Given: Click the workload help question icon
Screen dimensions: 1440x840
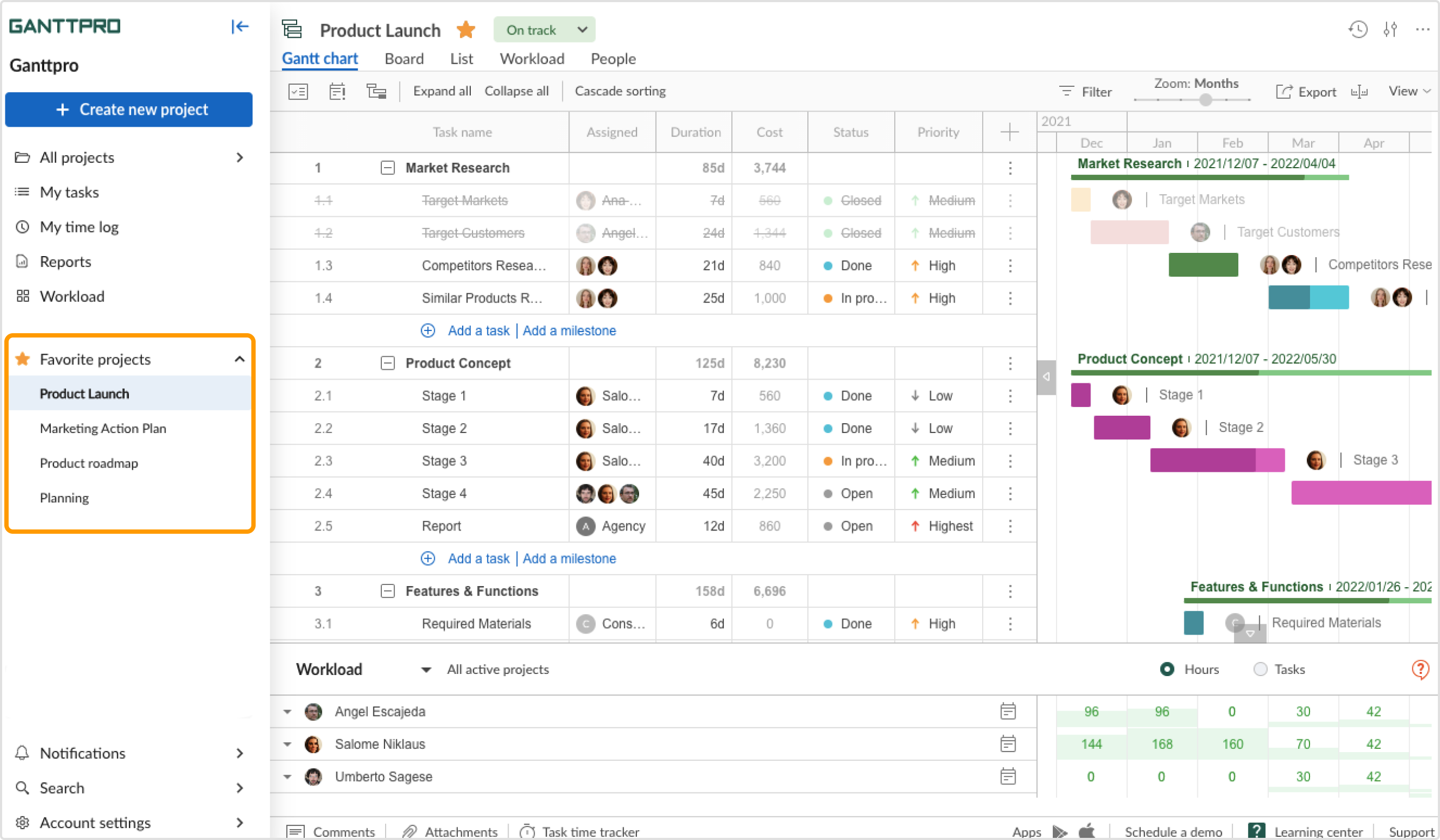Looking at the screenshot, I should (1420, 669).
